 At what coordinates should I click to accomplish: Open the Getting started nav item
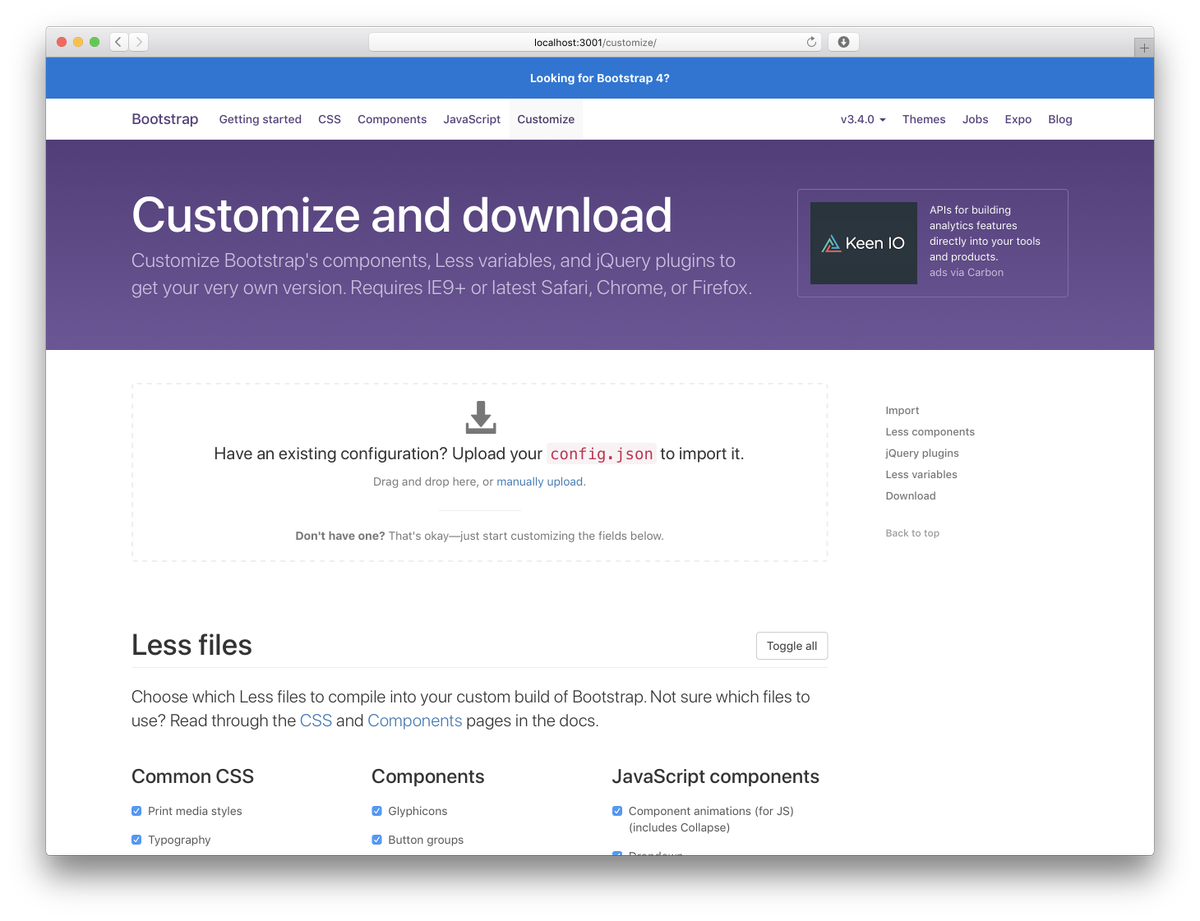pyautogui.click(x=260, y=119)
